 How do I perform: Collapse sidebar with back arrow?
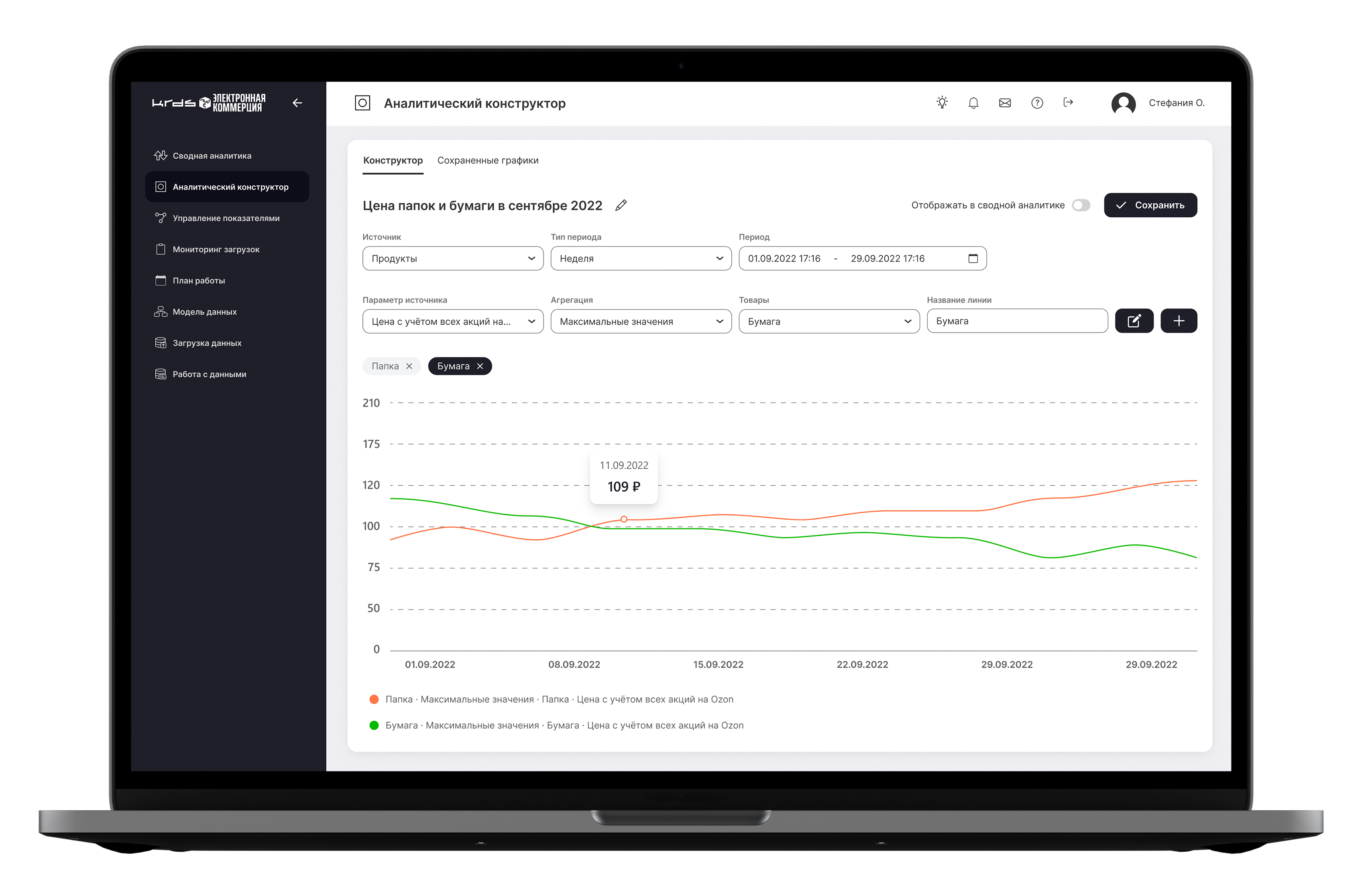[x=297, y=103]
